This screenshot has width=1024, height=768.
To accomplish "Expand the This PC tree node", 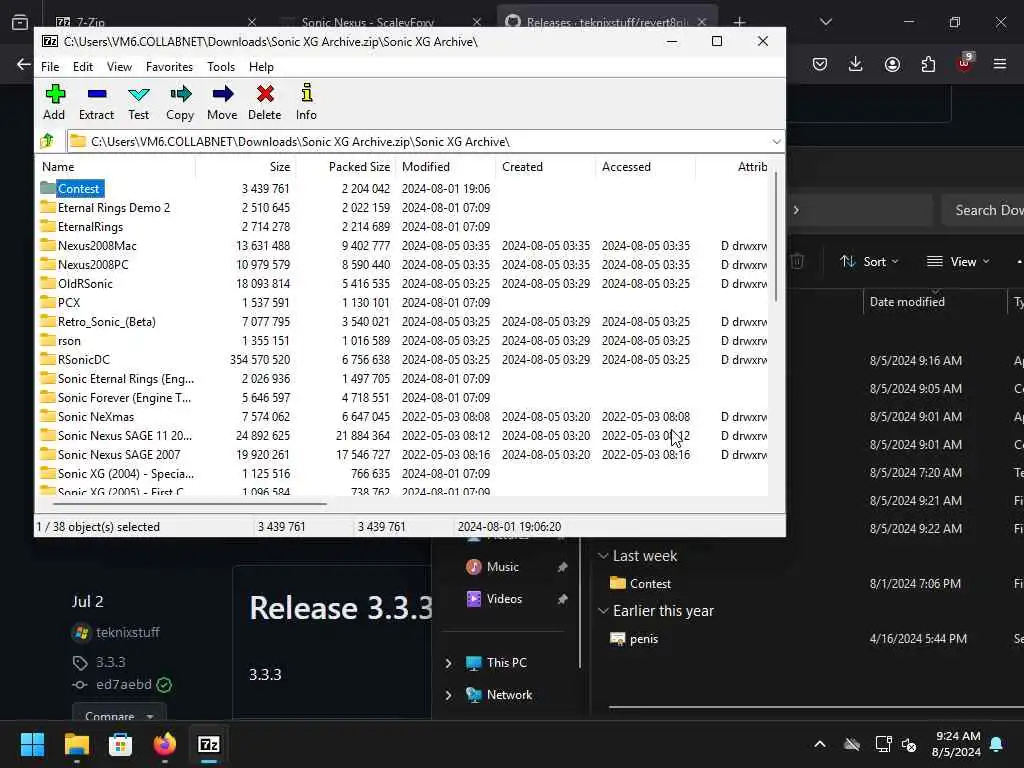I will pos(449,663).
